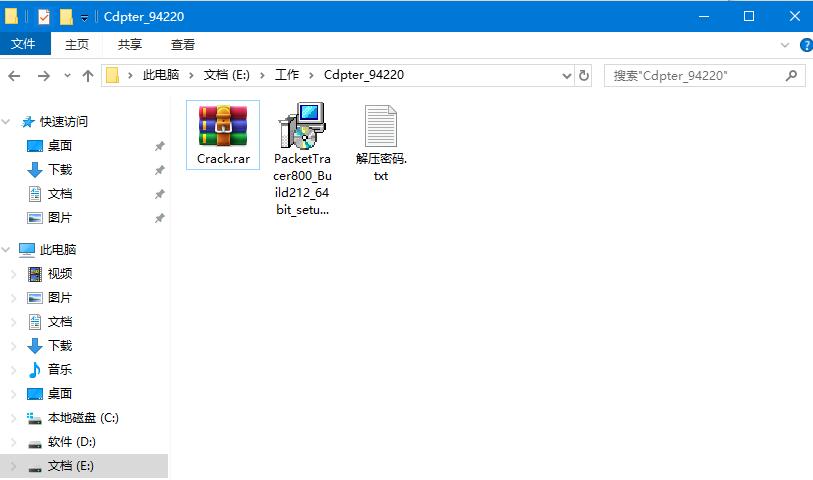The width and height of the screenshot is (813, 480).
Task: Click the pin icon next to 下载
Action: point(160,170)
